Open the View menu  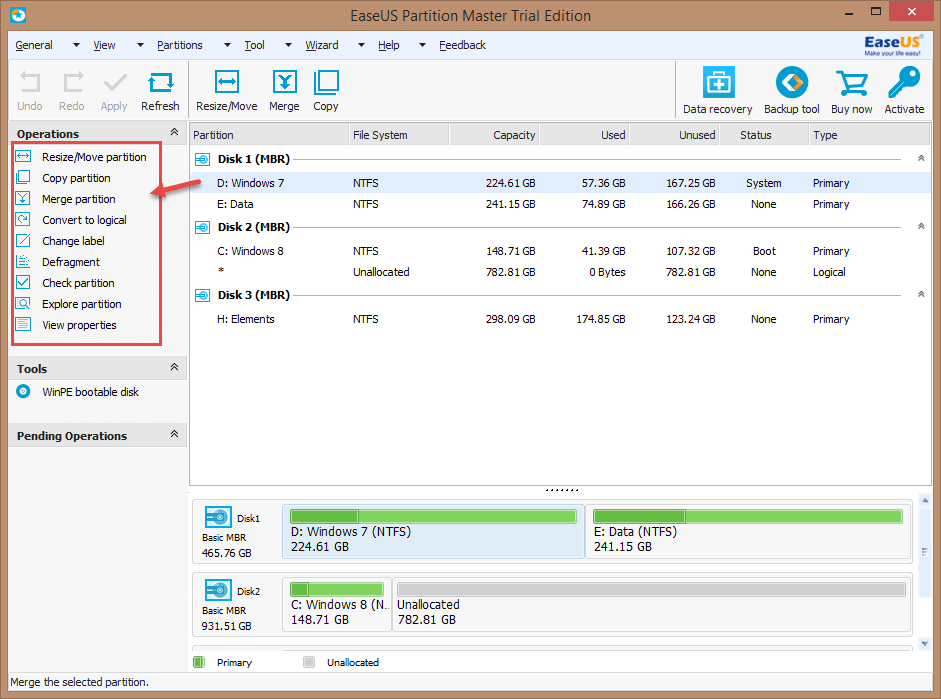[104, 45]
